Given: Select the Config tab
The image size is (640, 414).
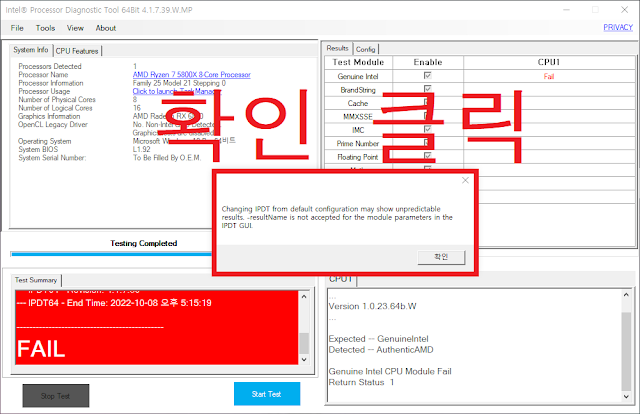Looking at the screenshot, I should 365,49.
